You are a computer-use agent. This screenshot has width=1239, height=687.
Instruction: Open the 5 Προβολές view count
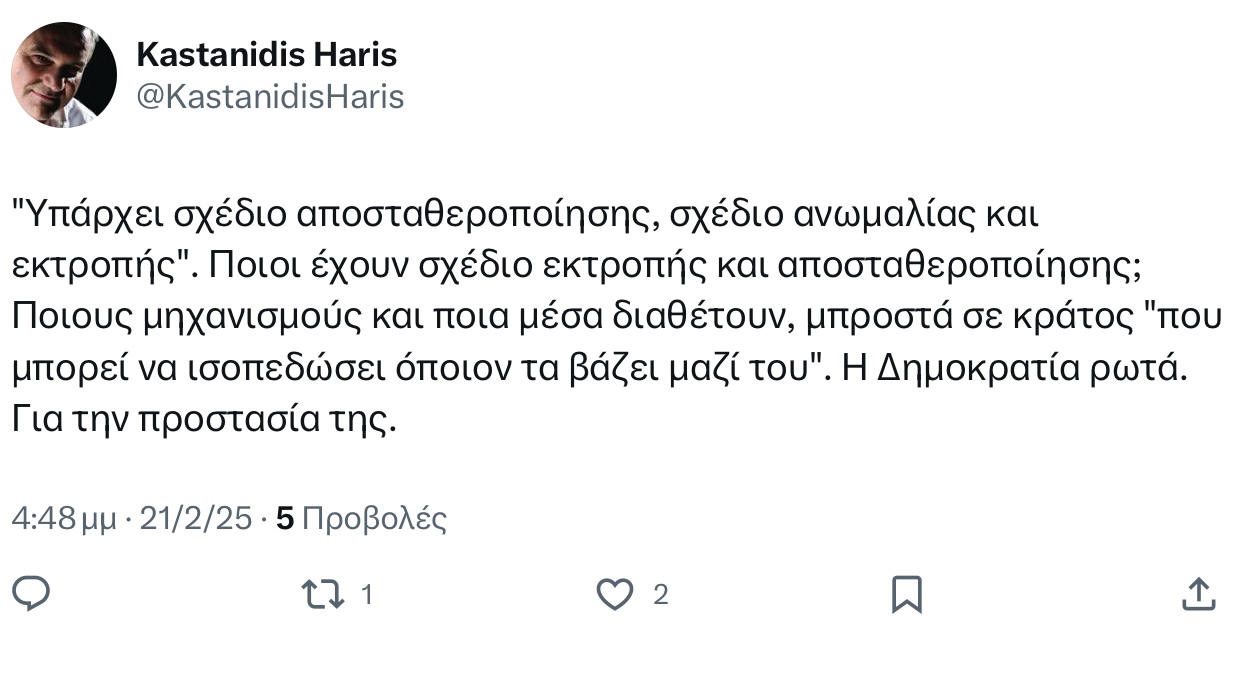[361, 519]
